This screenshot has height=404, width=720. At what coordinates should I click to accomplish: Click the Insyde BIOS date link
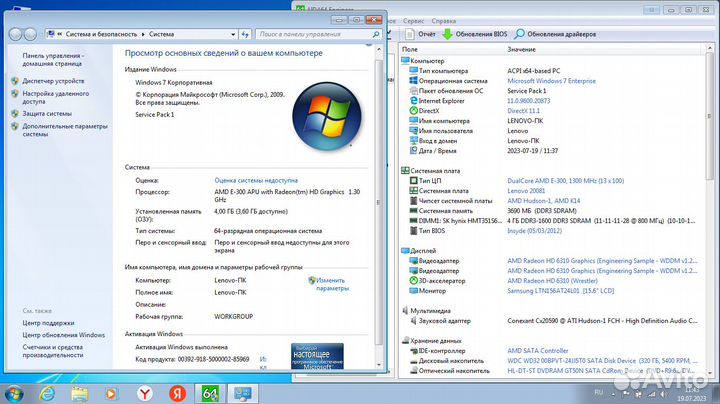534,231
